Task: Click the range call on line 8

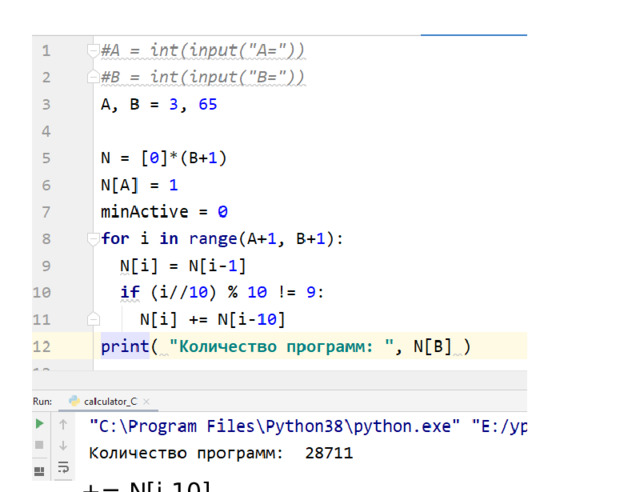Action: (x=213, y=239)
